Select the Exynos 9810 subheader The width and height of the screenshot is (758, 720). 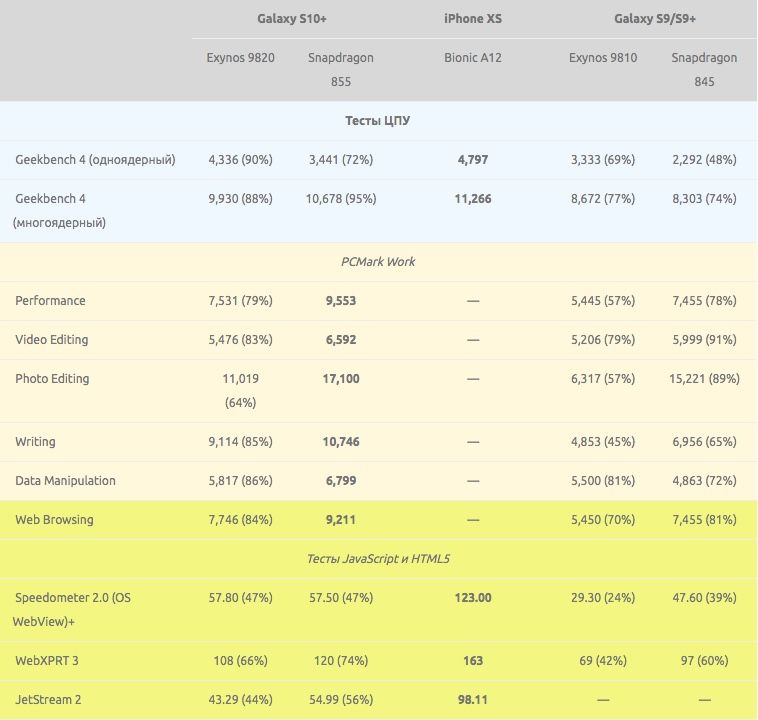603,58
